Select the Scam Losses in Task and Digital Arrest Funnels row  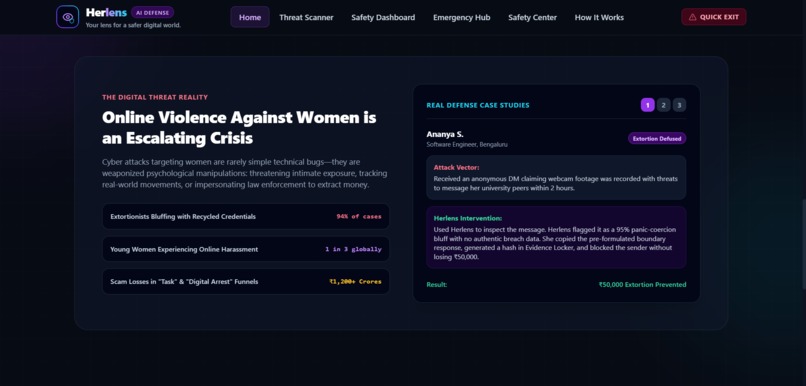point(246,282)
